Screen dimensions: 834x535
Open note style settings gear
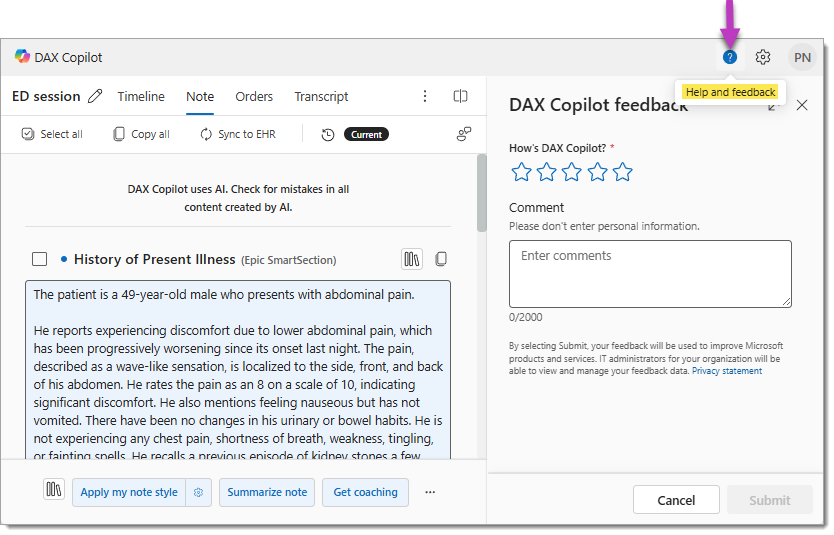pyautogui.click(x=198, y=492)
